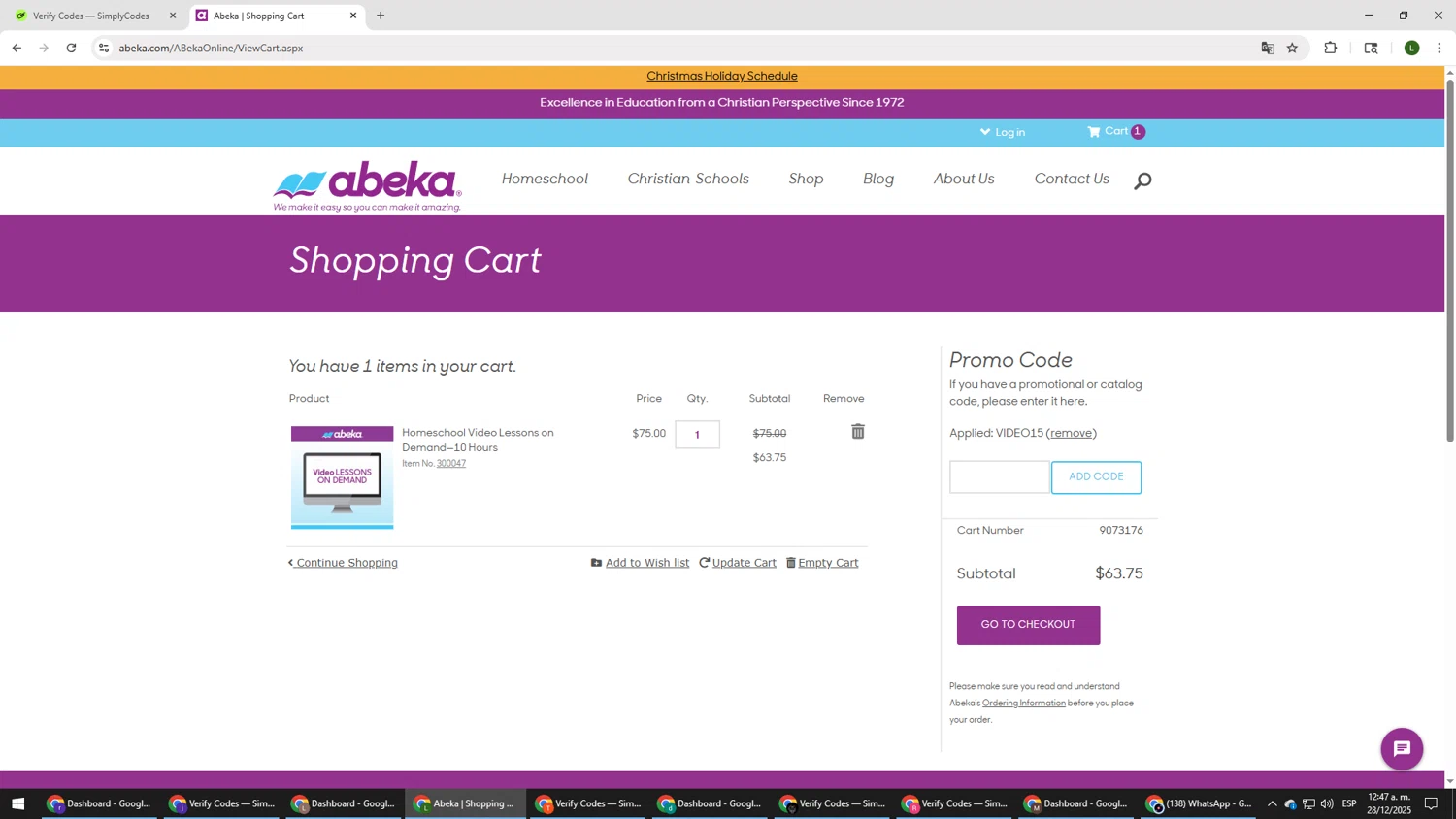Viewport: 1456px width, 819px height.
Task: Open the Chrome three-dot menu
Action: tap(1439, 48)
